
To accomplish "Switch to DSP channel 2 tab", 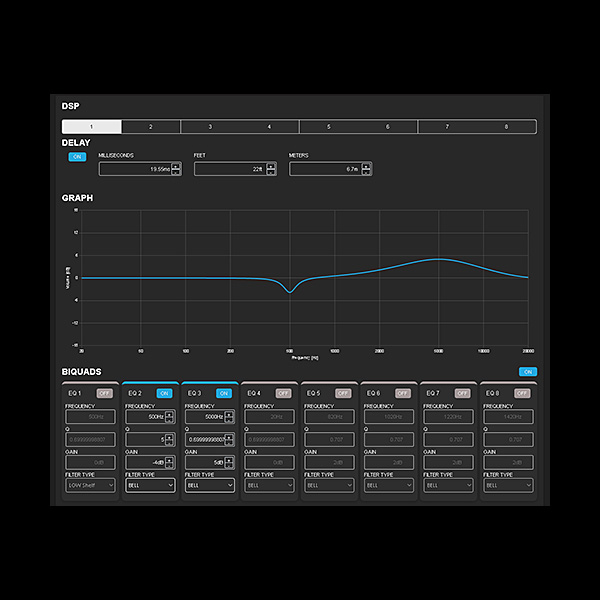I will [151, 127].
